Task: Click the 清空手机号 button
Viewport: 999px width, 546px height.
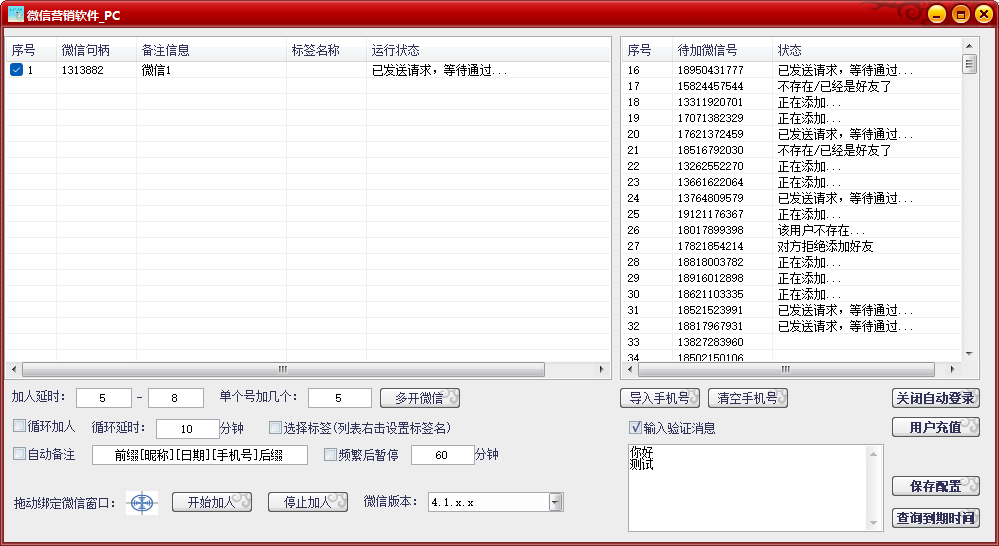Action: click(748, 398)
